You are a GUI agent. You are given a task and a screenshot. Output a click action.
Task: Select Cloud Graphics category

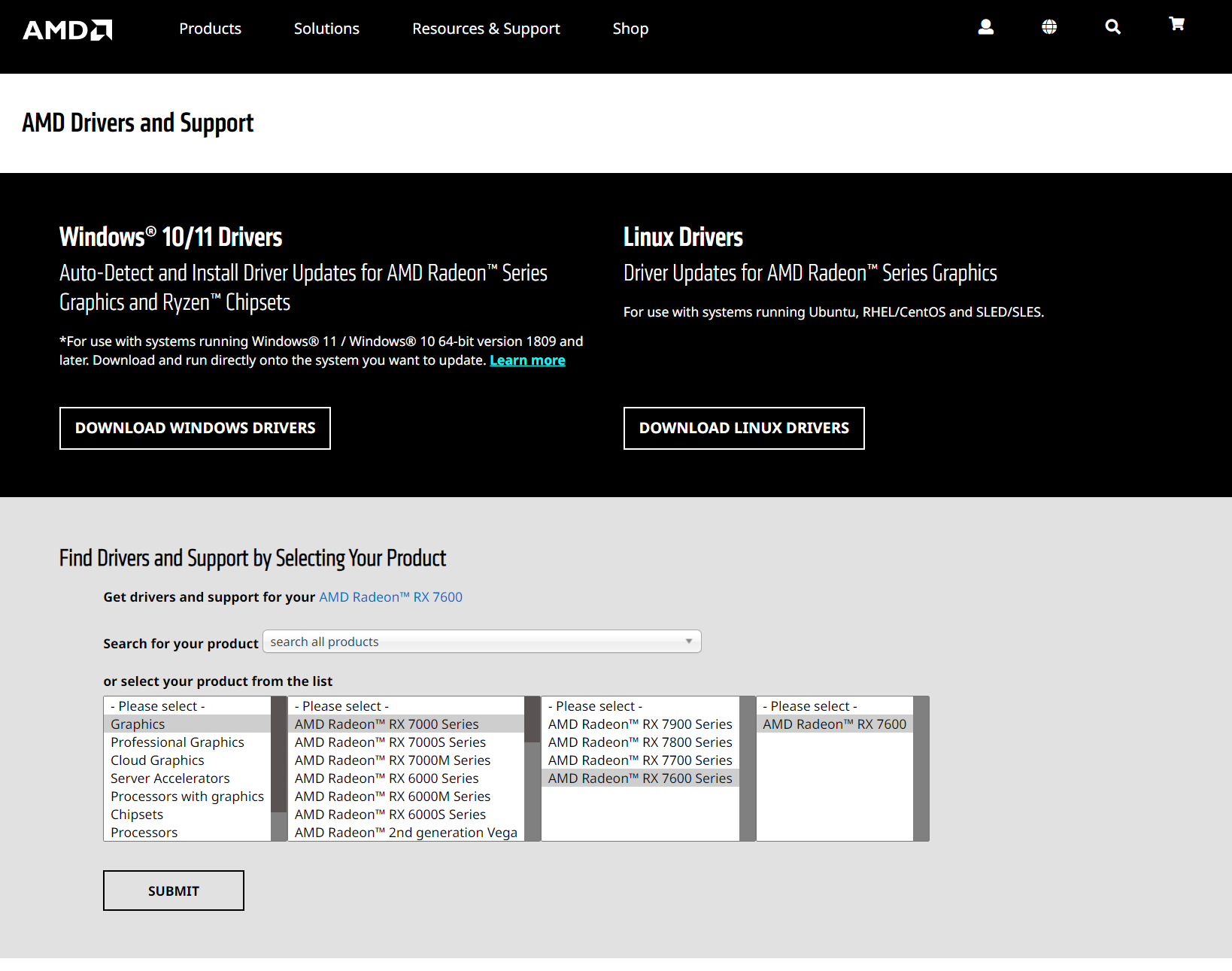(x=187, y=760)
